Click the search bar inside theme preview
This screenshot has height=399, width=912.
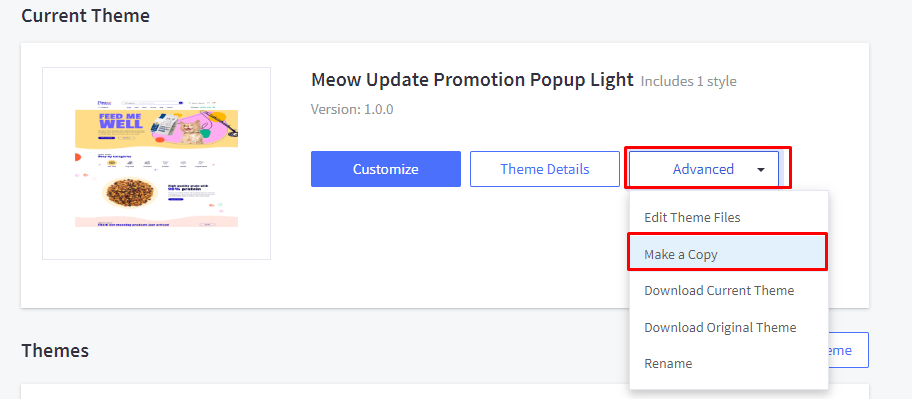click(x=152, y=104)
